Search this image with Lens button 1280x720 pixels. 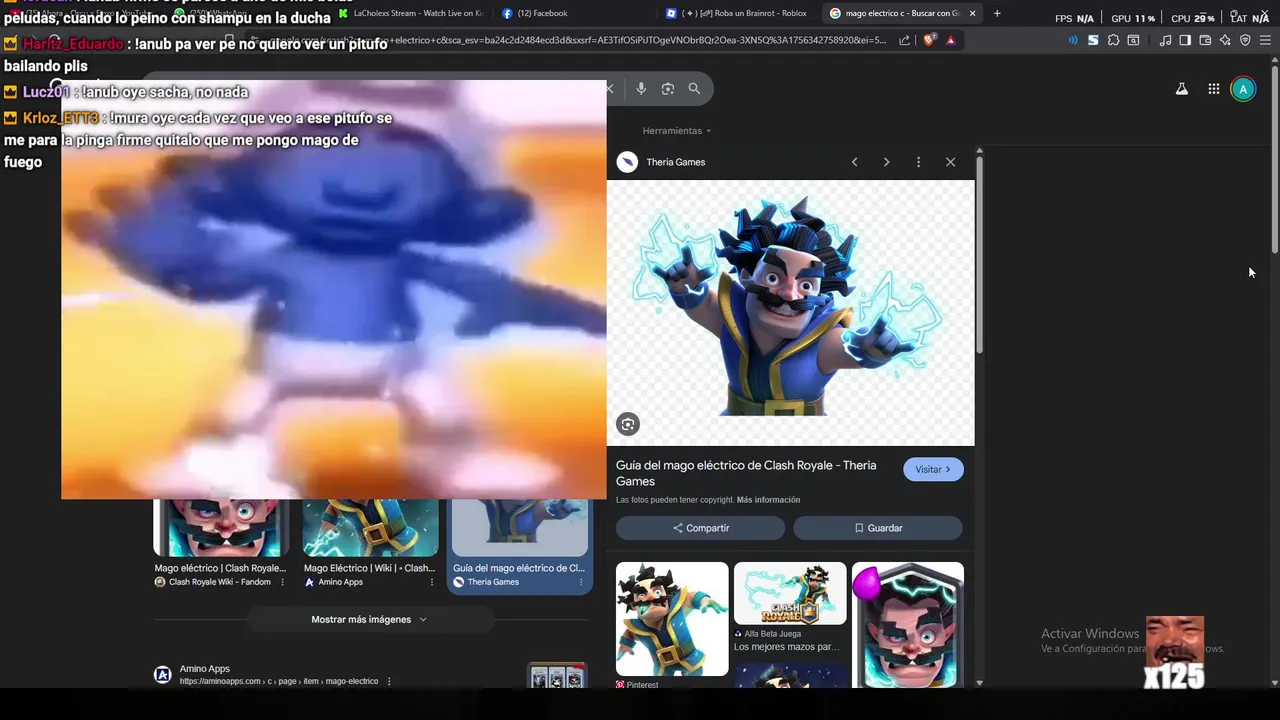[x=628, y=424]
